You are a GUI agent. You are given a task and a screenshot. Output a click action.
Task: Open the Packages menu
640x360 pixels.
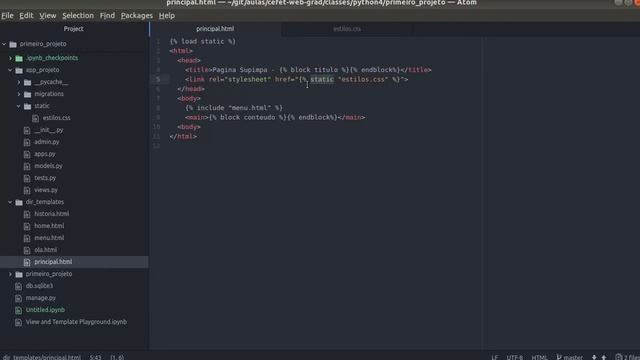point(137,16)
